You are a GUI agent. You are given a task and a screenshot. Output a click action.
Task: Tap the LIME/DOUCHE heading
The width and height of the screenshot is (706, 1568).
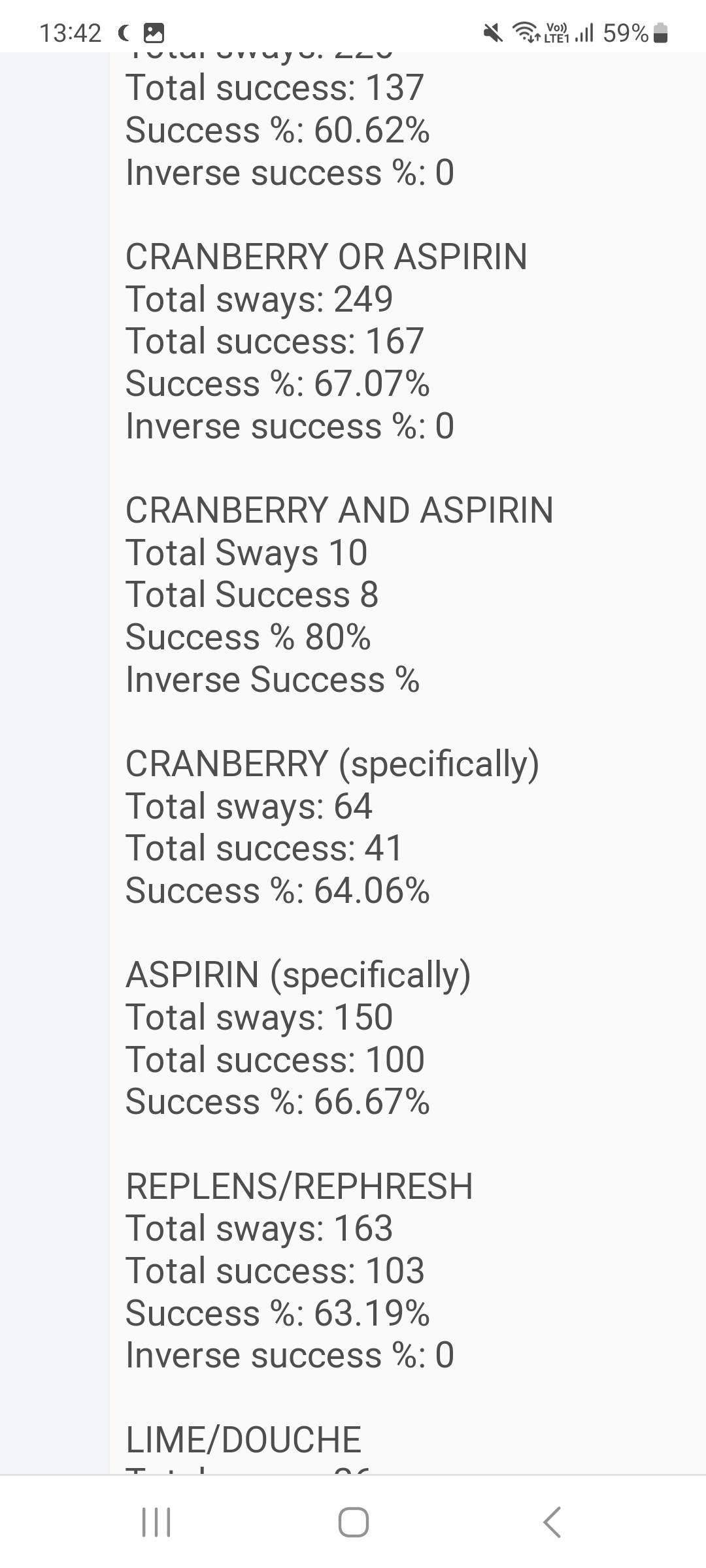[243, 1439]
